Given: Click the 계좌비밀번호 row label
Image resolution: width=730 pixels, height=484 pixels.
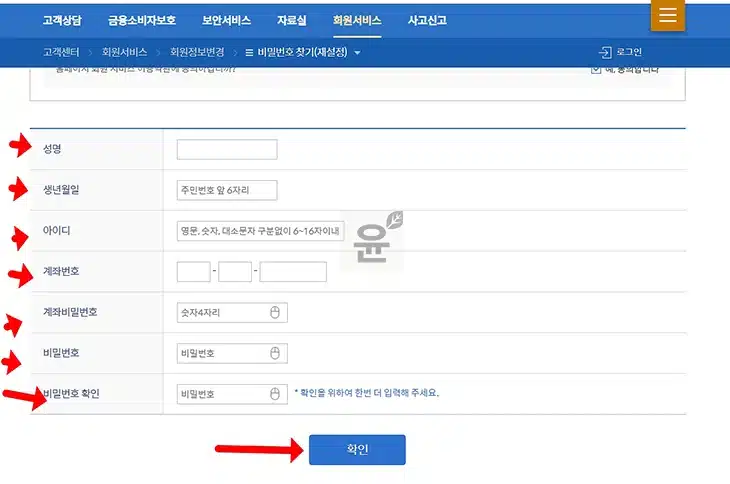Looking at the screenshot, I should click(x=70, y=312).
